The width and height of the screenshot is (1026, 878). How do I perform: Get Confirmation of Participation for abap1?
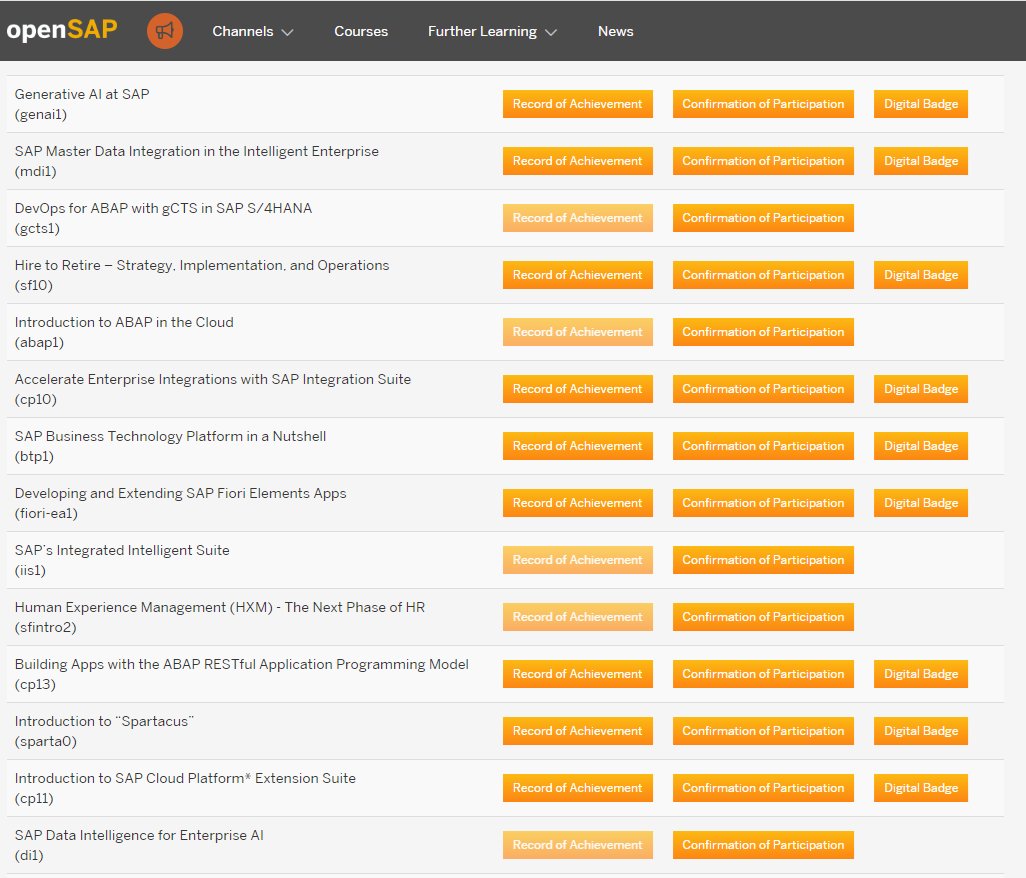(x=763, y=332)
